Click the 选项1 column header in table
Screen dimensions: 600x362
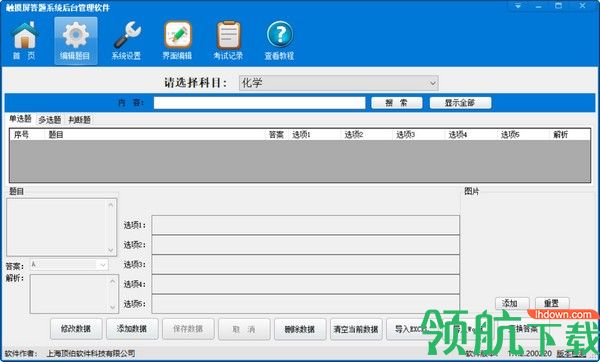click(315, 135)
